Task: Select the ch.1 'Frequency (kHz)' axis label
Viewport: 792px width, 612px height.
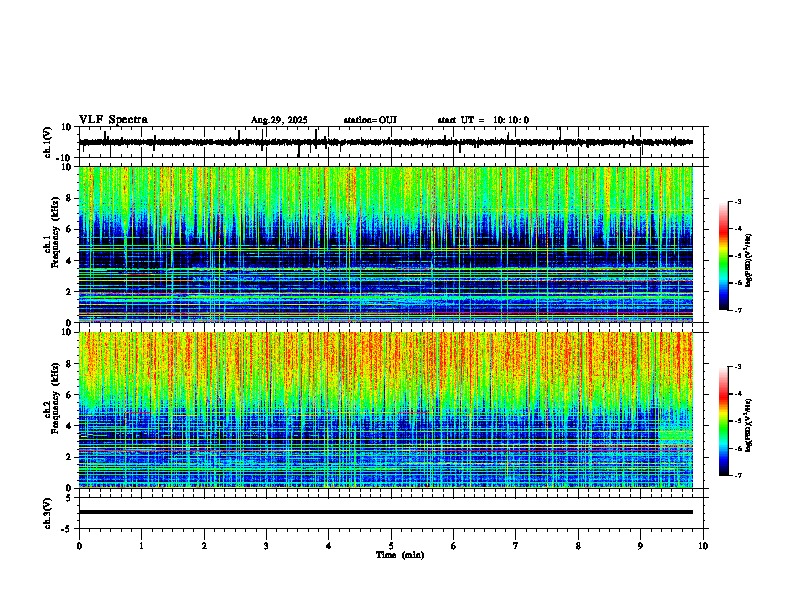Action: click(x=56, y=233)
